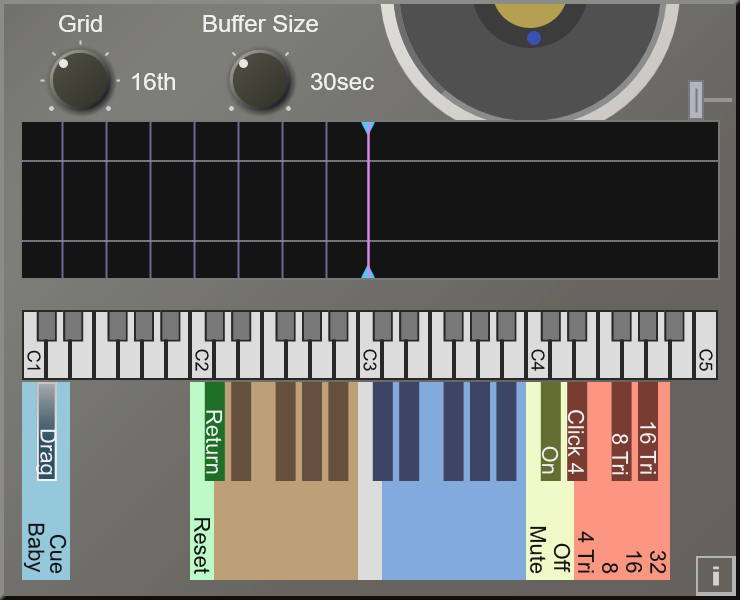The width and height of the screenshot is (740, 600).
Task: Click the Grid knob
Action: tap(80, 82)
